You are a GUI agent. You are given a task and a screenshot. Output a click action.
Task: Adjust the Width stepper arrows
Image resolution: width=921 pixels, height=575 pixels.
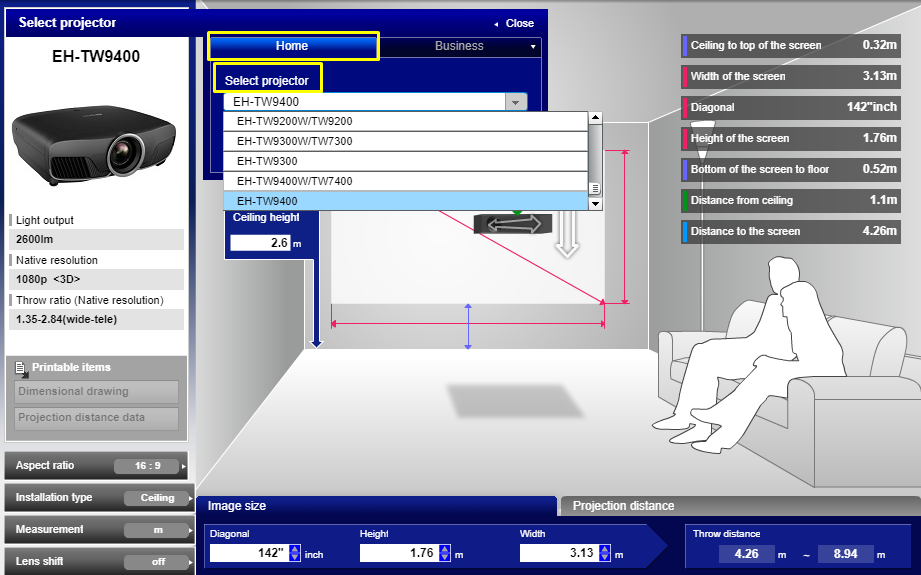click(x=604, y=553)
